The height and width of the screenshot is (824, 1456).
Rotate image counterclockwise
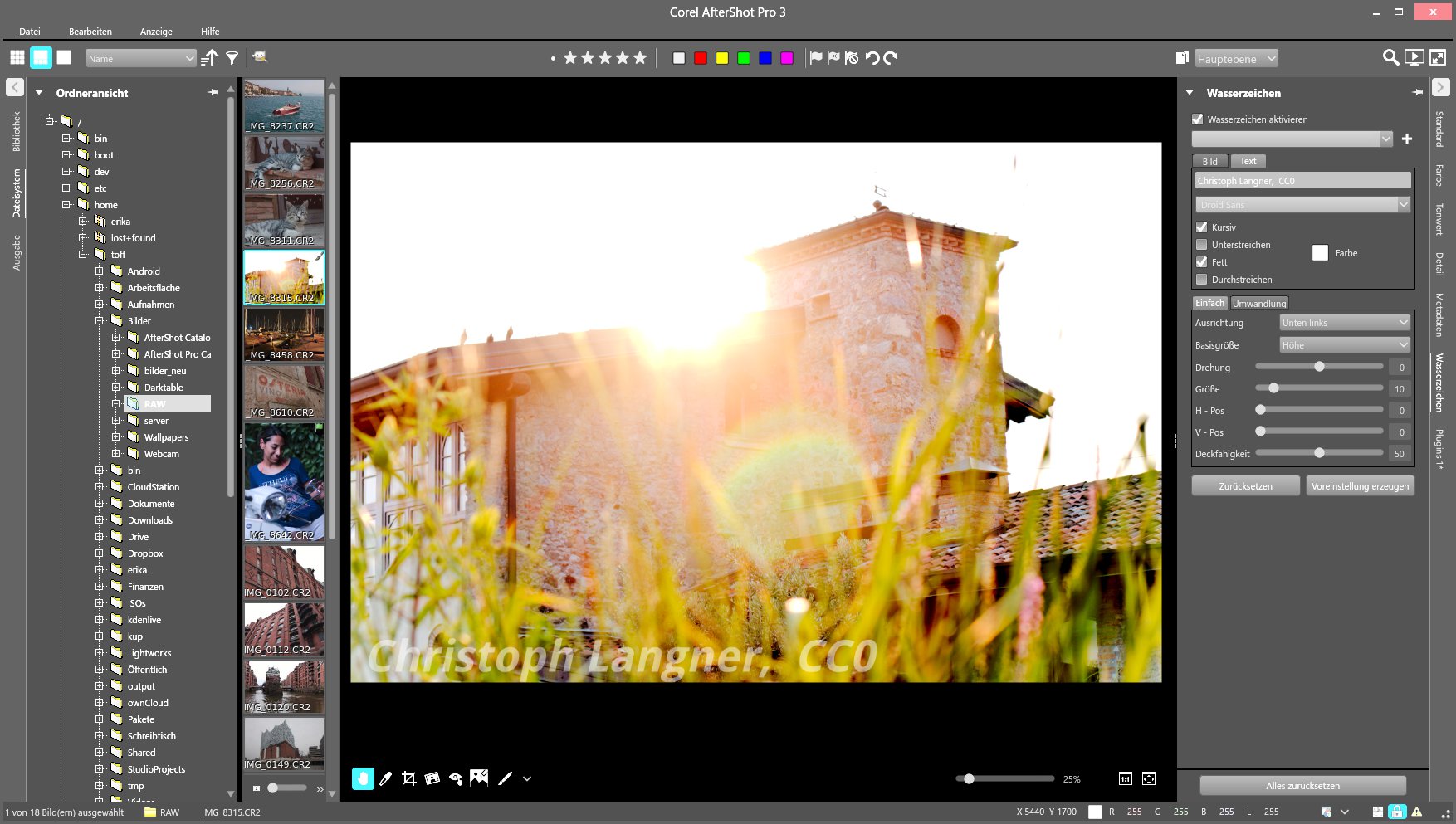tap(872, 58)
